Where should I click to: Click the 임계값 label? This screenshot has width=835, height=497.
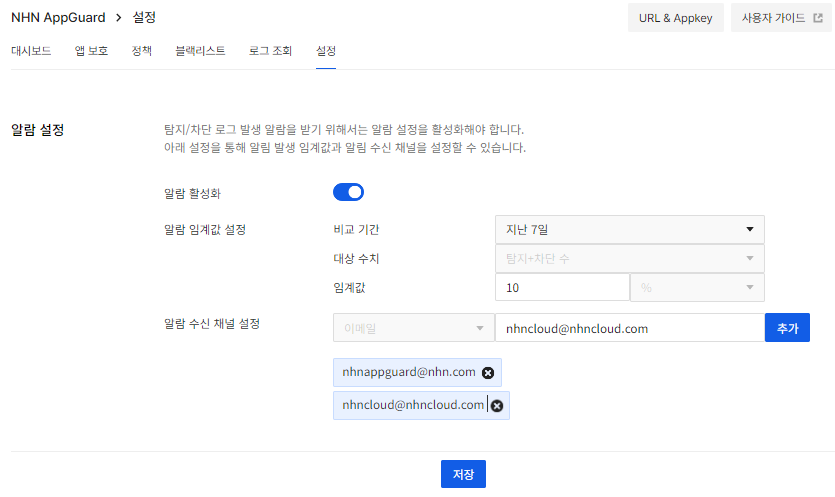coord(349,288)
